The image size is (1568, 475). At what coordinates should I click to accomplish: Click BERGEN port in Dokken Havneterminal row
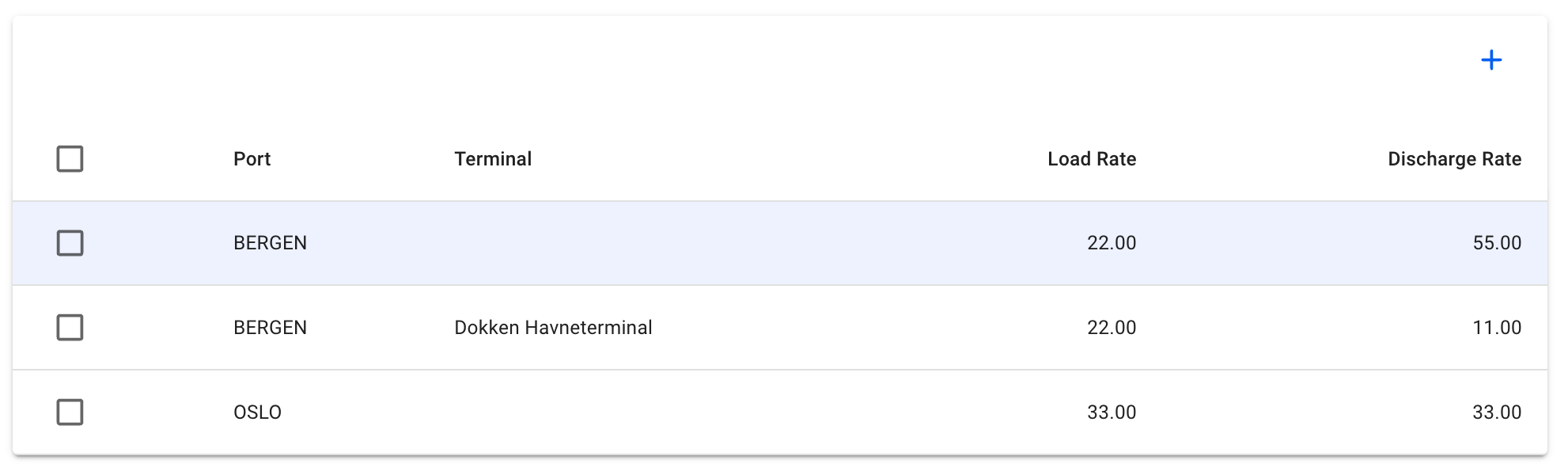270,328
